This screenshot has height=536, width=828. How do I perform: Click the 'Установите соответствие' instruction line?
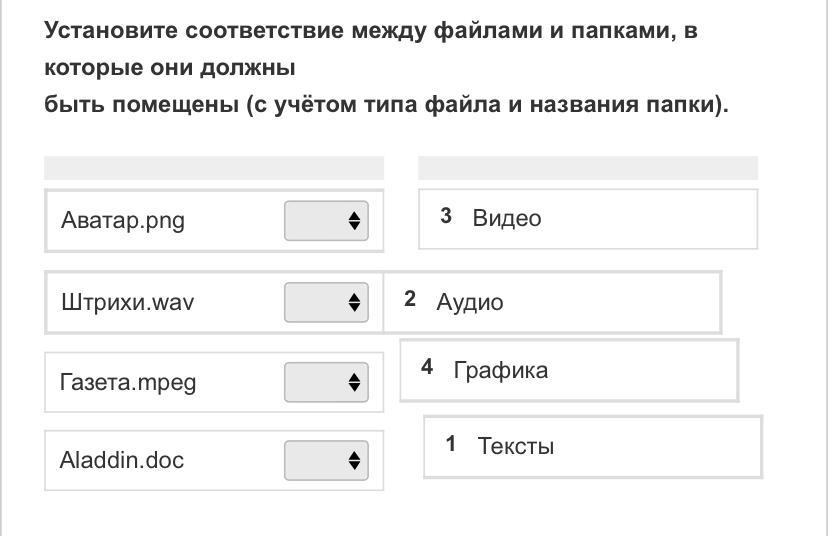point(370,31)
